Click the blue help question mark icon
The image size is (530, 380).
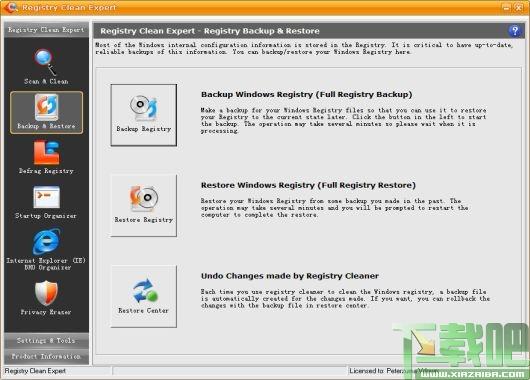[x=514, y=31]
